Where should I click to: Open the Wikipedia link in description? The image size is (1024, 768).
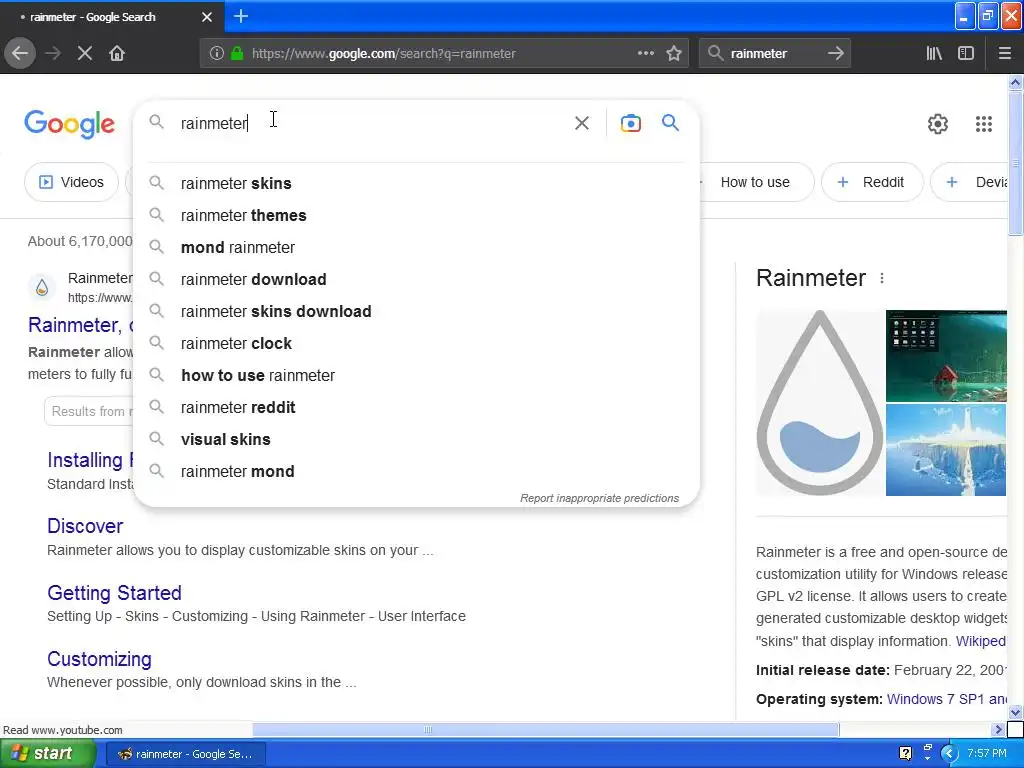[981, 641]
